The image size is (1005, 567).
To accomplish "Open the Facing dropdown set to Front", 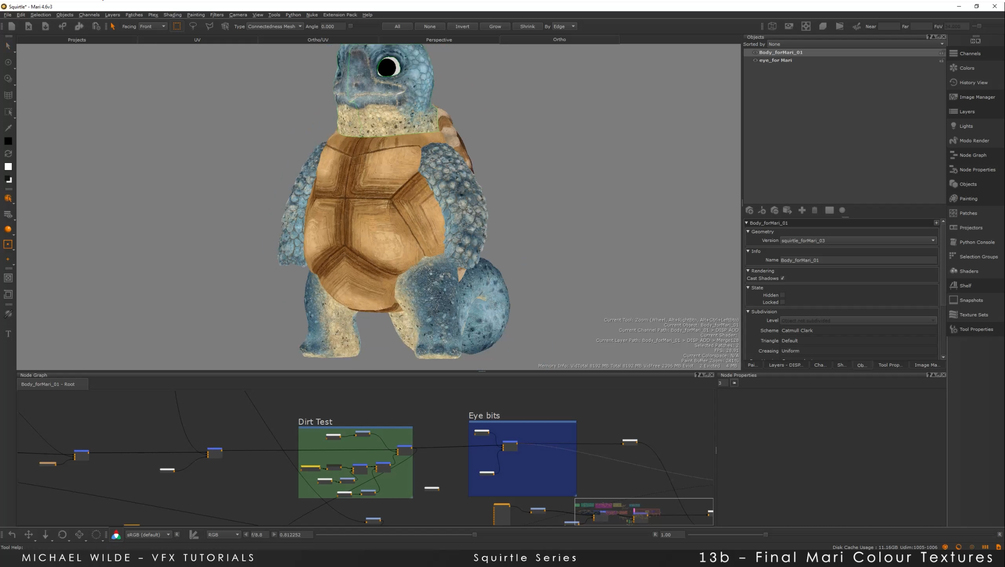I will tap(153, 26).
